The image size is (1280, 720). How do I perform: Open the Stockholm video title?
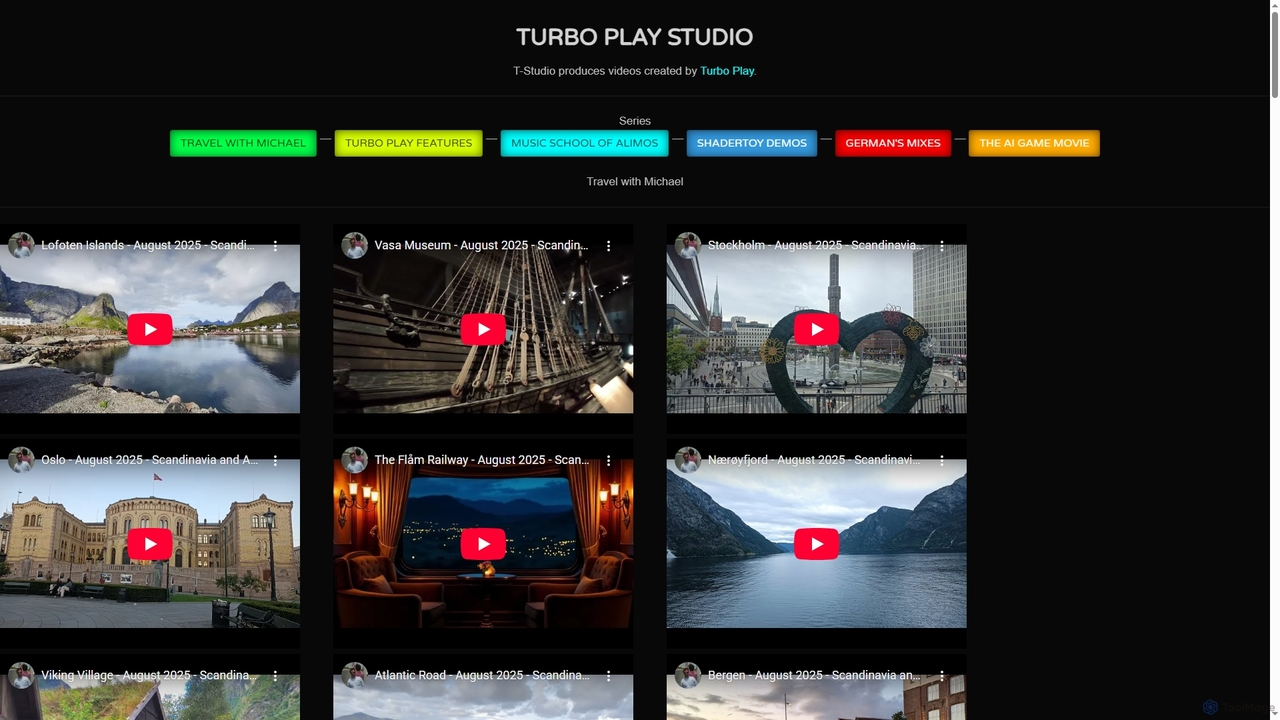coord(815,245)
